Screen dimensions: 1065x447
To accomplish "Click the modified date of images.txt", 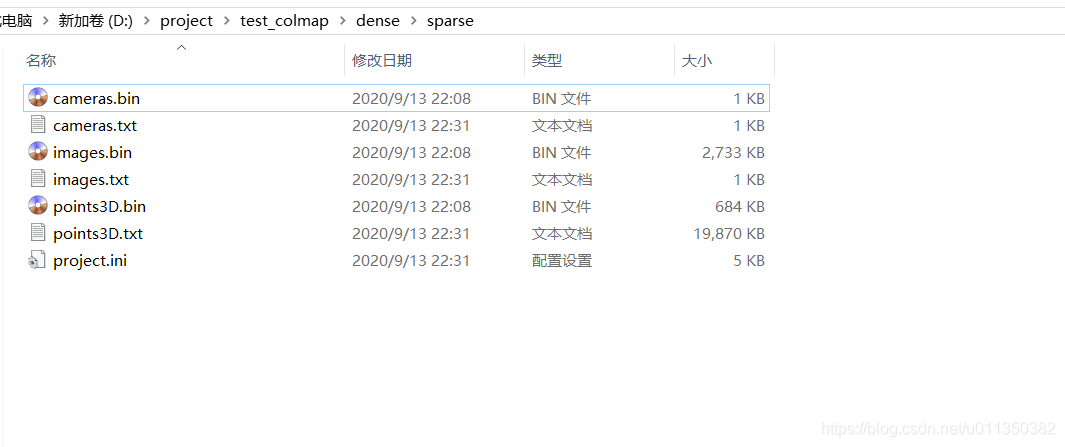I will [411, 180].
